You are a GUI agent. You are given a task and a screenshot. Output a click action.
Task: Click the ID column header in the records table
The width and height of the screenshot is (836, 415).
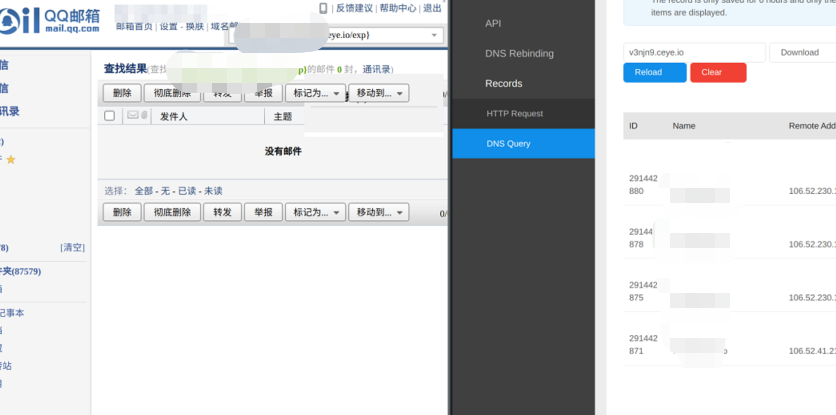point(633,126)
